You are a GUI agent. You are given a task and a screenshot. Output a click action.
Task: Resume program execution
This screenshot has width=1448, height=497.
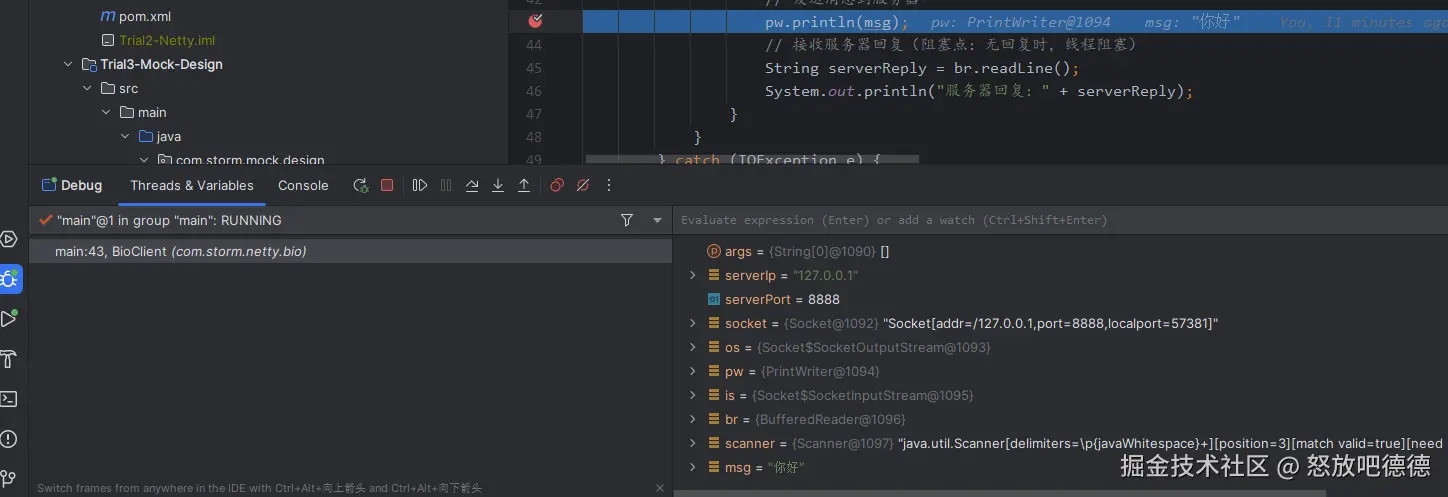[420, 185]
